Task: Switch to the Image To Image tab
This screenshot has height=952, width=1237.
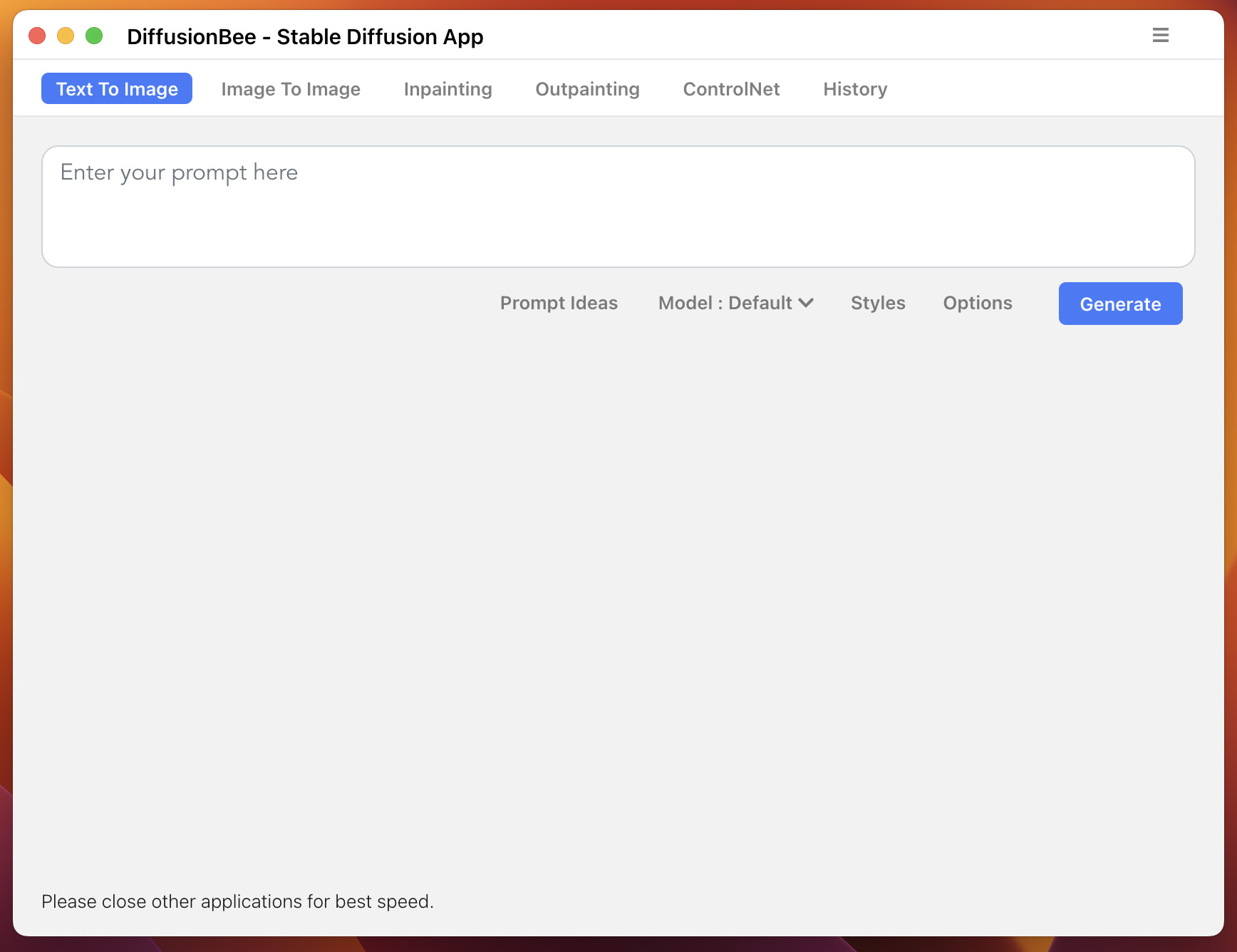Action: (291, 88)
